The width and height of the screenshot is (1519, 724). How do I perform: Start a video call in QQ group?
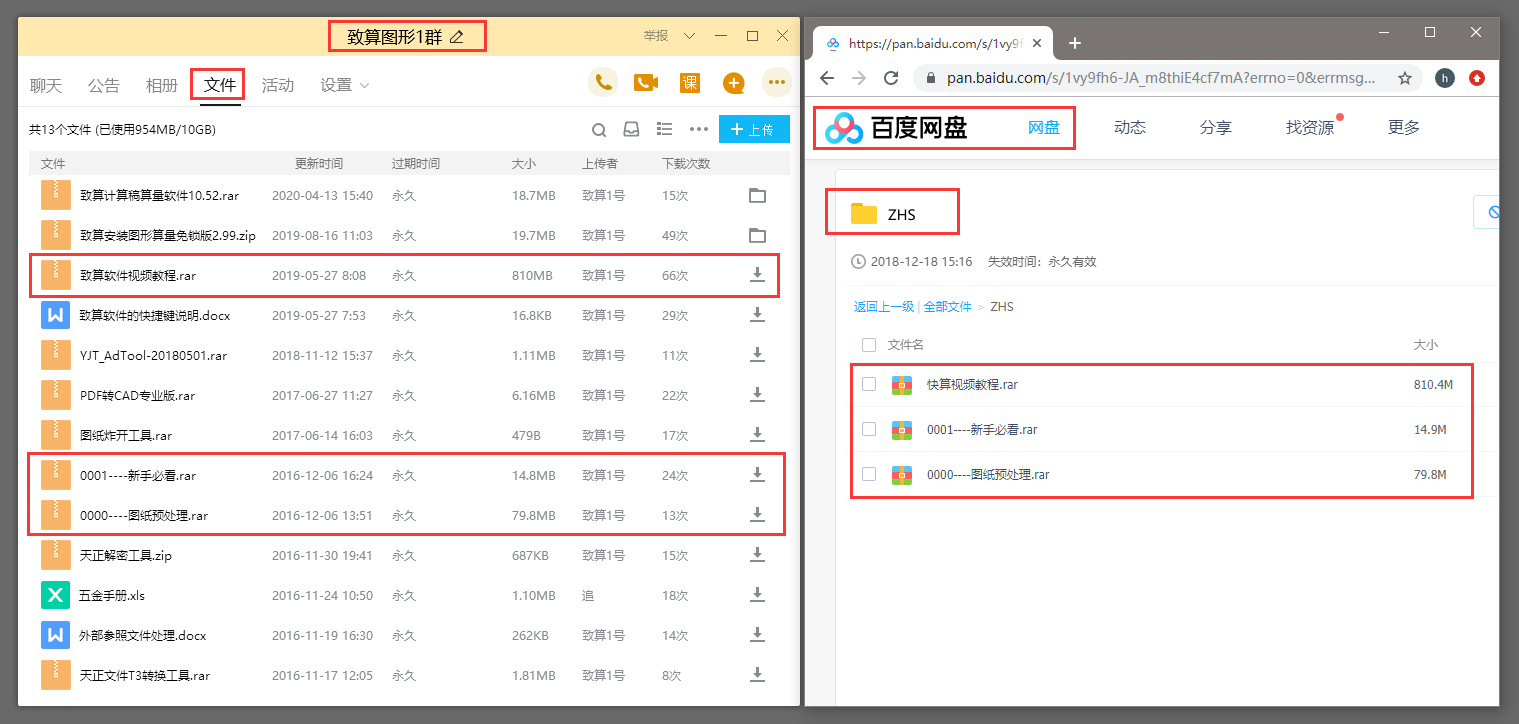pyautogui.click(x=646, y=82)
